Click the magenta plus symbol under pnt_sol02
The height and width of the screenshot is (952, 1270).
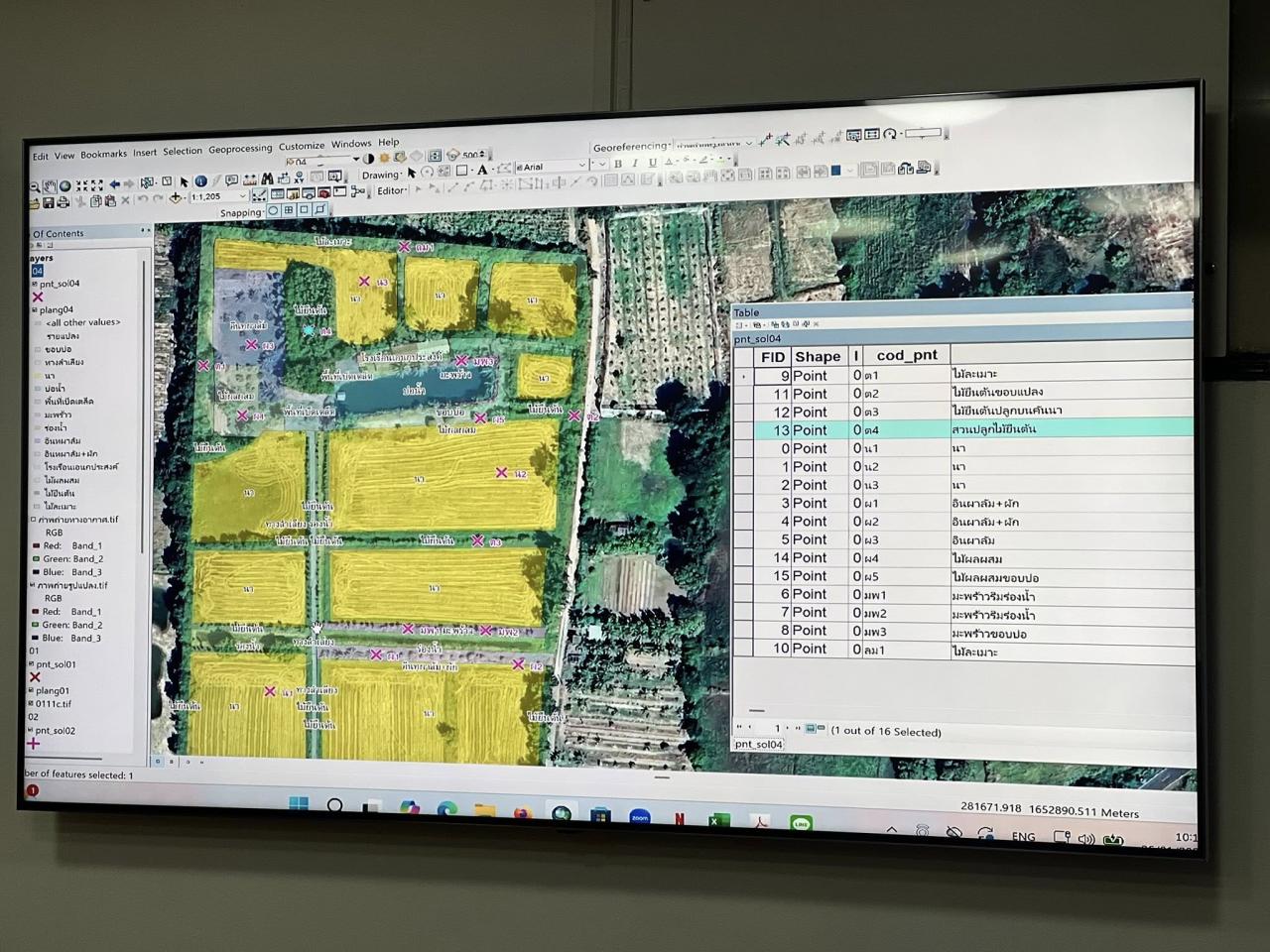coord(34,744)
